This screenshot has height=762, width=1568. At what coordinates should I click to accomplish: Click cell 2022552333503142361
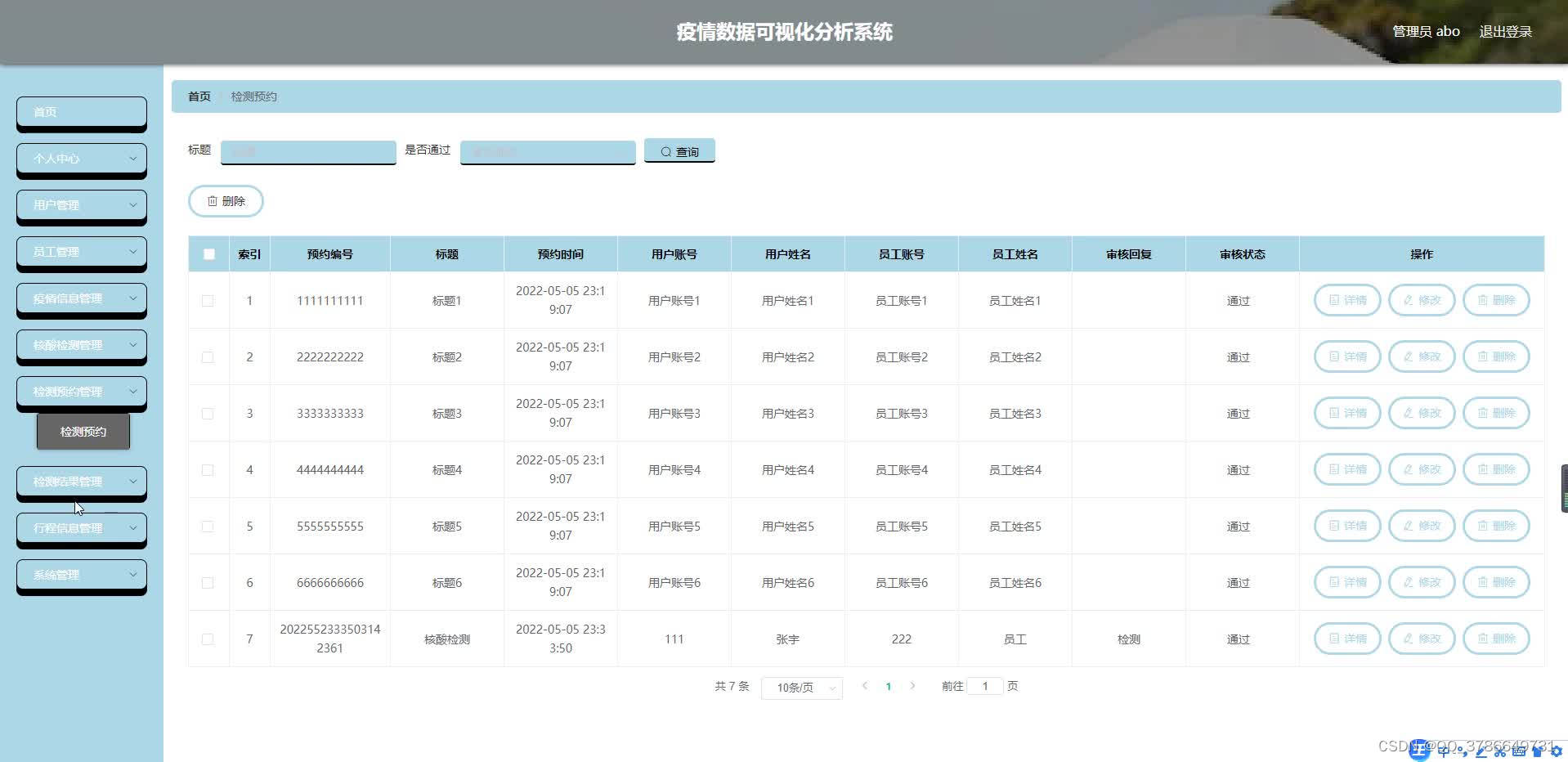click(330, 639)
